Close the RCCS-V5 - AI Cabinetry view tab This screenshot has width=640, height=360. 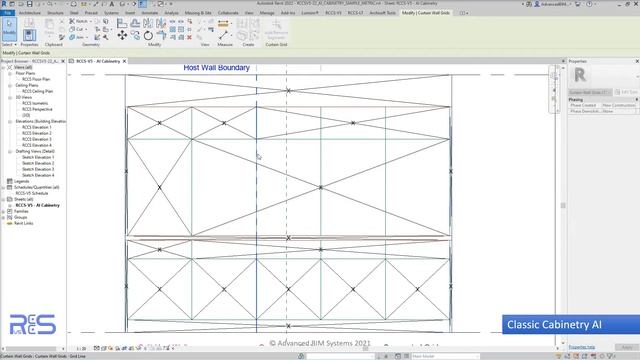coord(124,61)
